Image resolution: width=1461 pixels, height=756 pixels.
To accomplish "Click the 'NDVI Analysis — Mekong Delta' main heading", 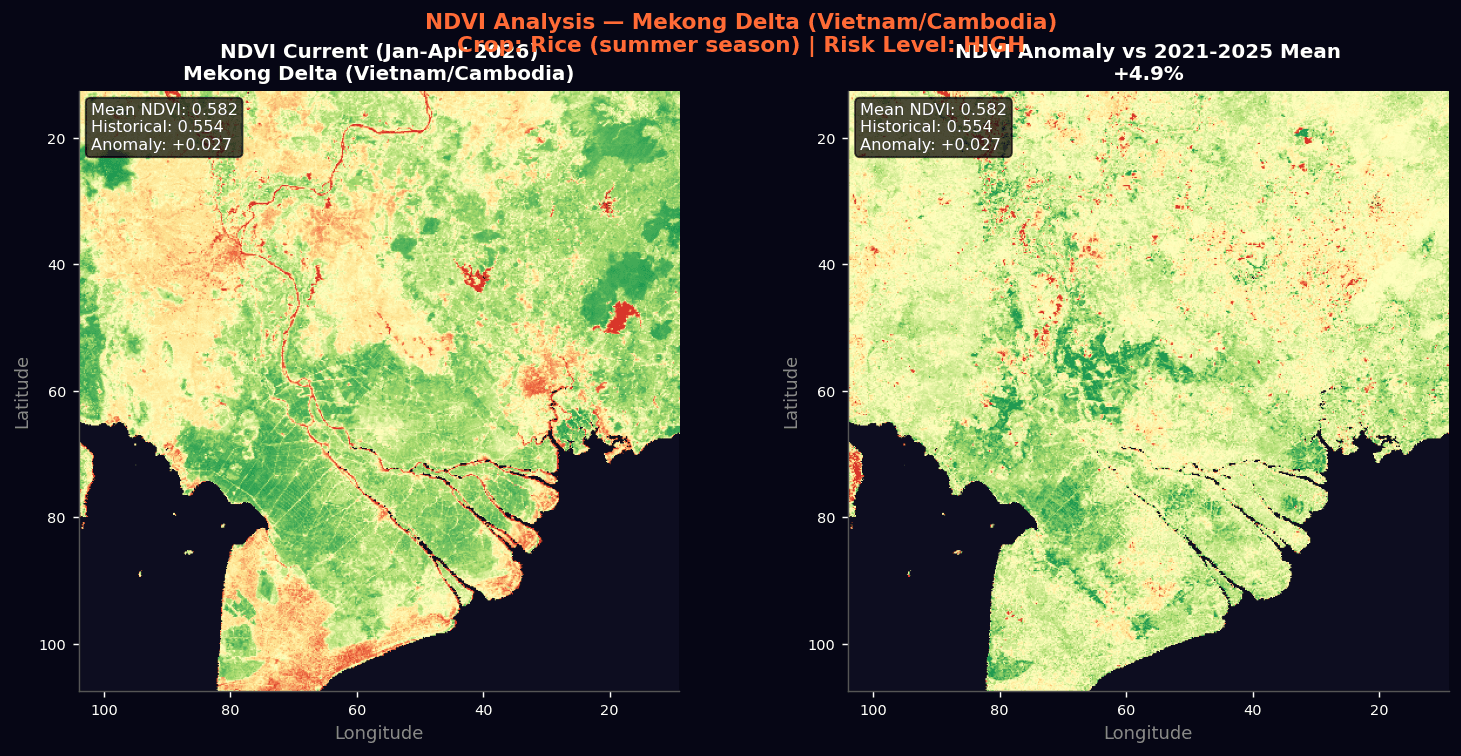I will (741, 22).
